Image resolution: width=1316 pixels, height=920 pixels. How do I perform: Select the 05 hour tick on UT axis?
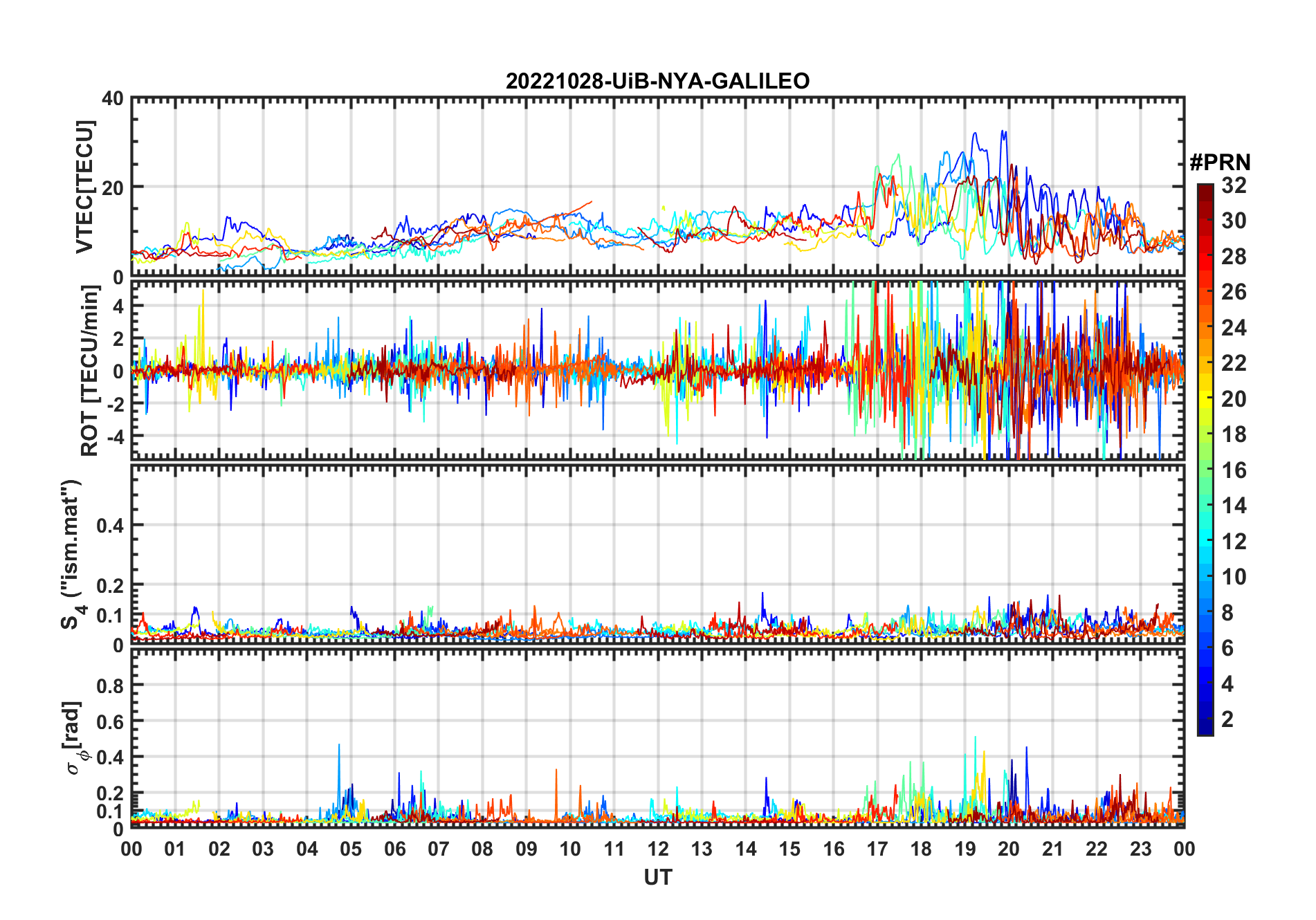[351, 849]
